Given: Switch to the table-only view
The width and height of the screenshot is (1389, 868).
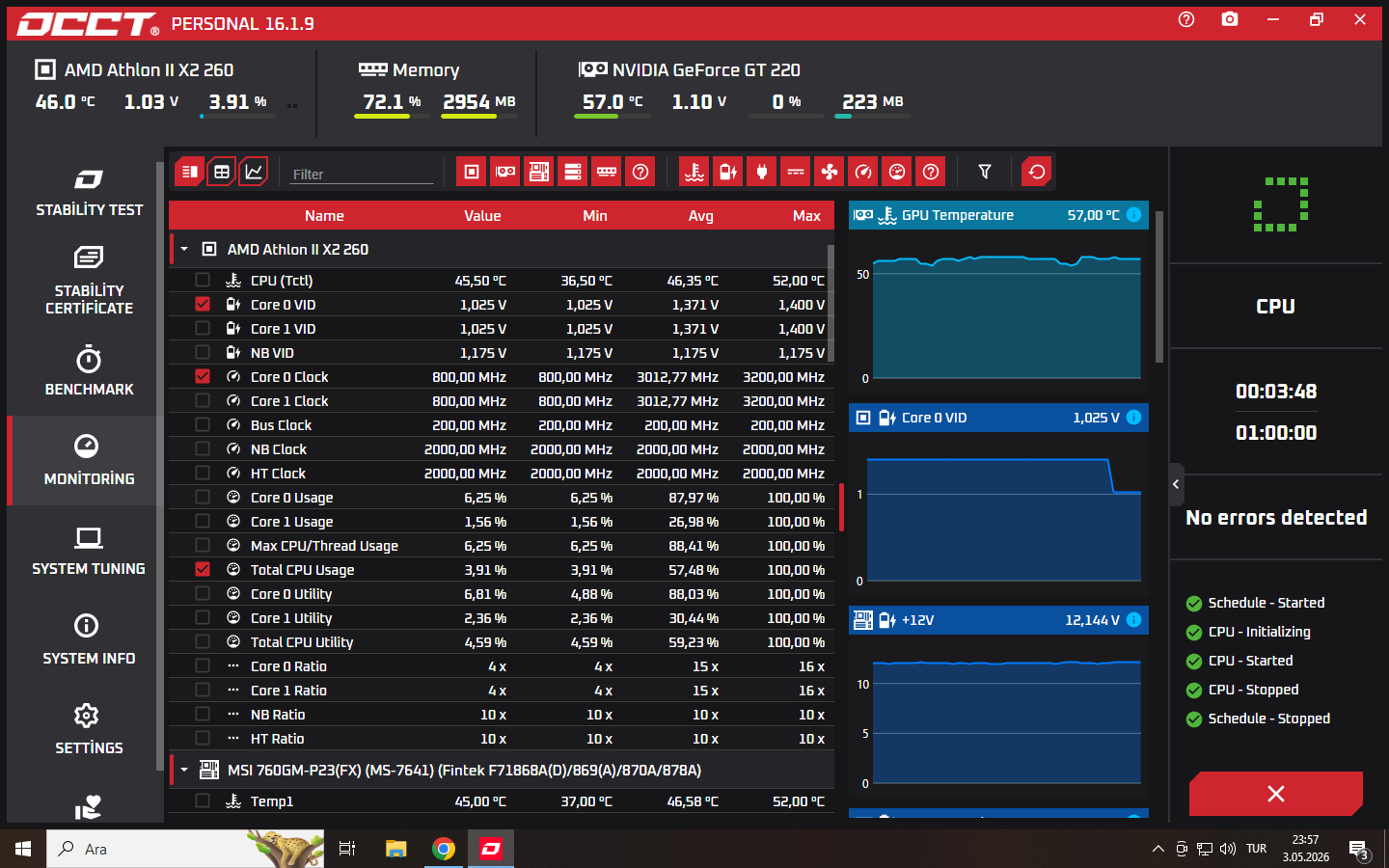Looking at the screenshot, I should click(222, 172).
